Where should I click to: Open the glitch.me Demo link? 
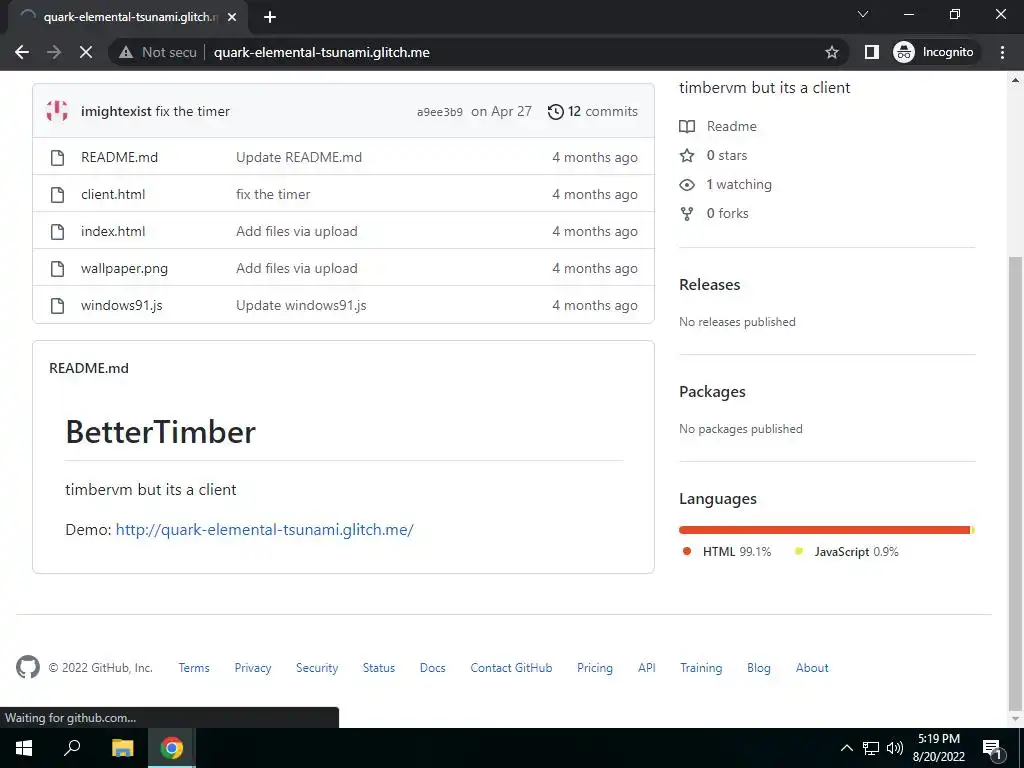coord(264,530)
